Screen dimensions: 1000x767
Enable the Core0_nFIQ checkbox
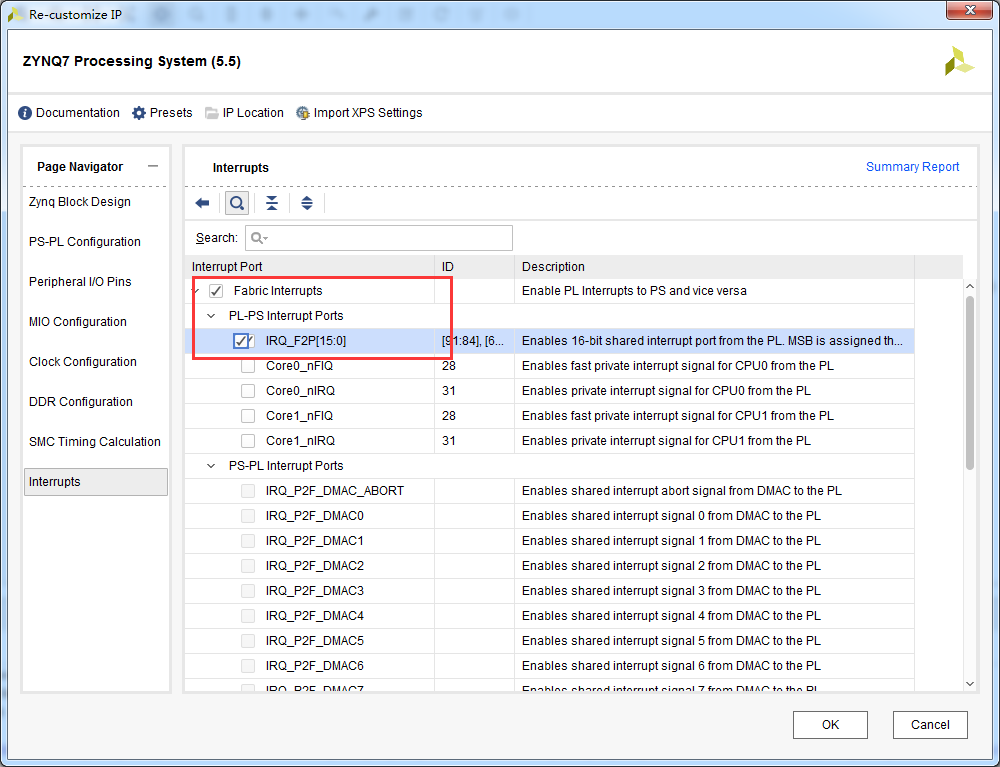coord(248,366)
